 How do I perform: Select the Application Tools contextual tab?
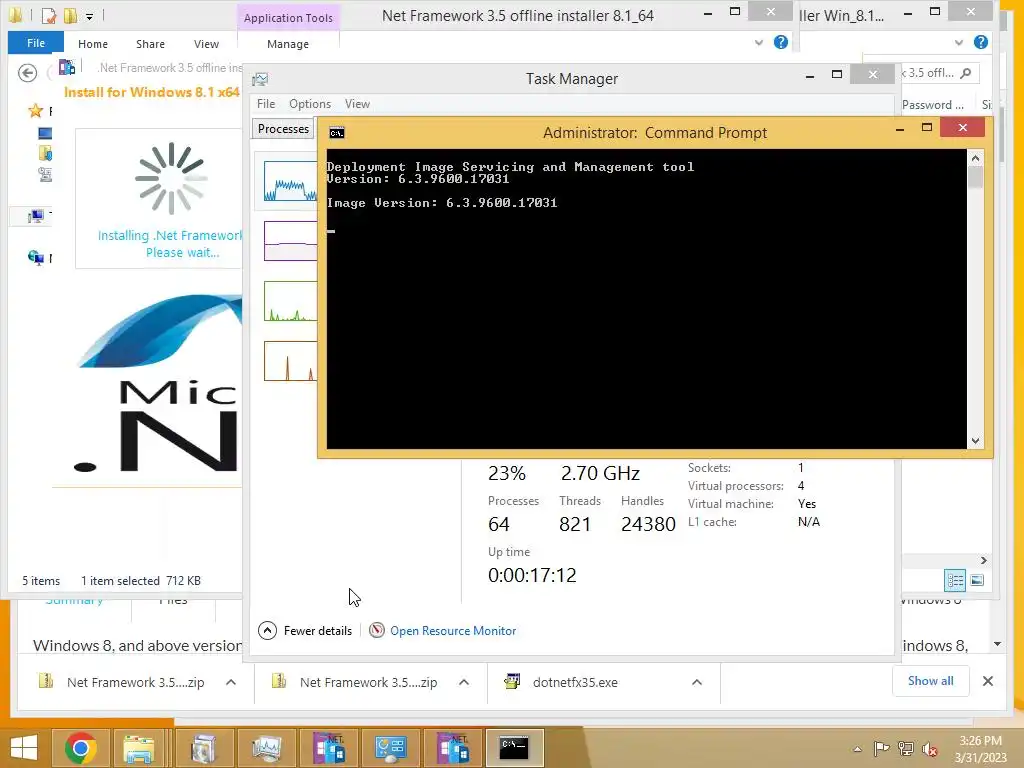pos(288,18)
